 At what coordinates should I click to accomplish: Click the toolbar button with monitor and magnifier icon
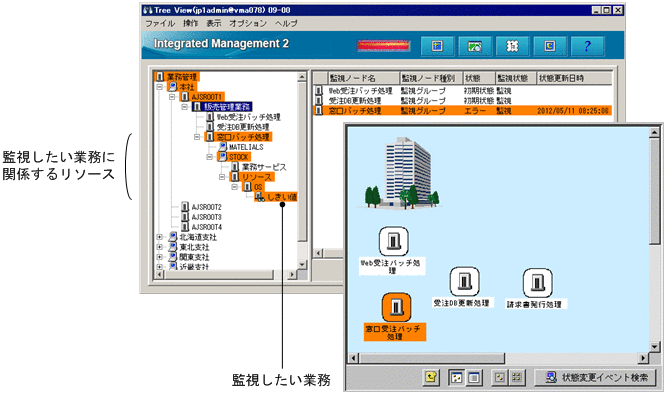click(475, 46)
